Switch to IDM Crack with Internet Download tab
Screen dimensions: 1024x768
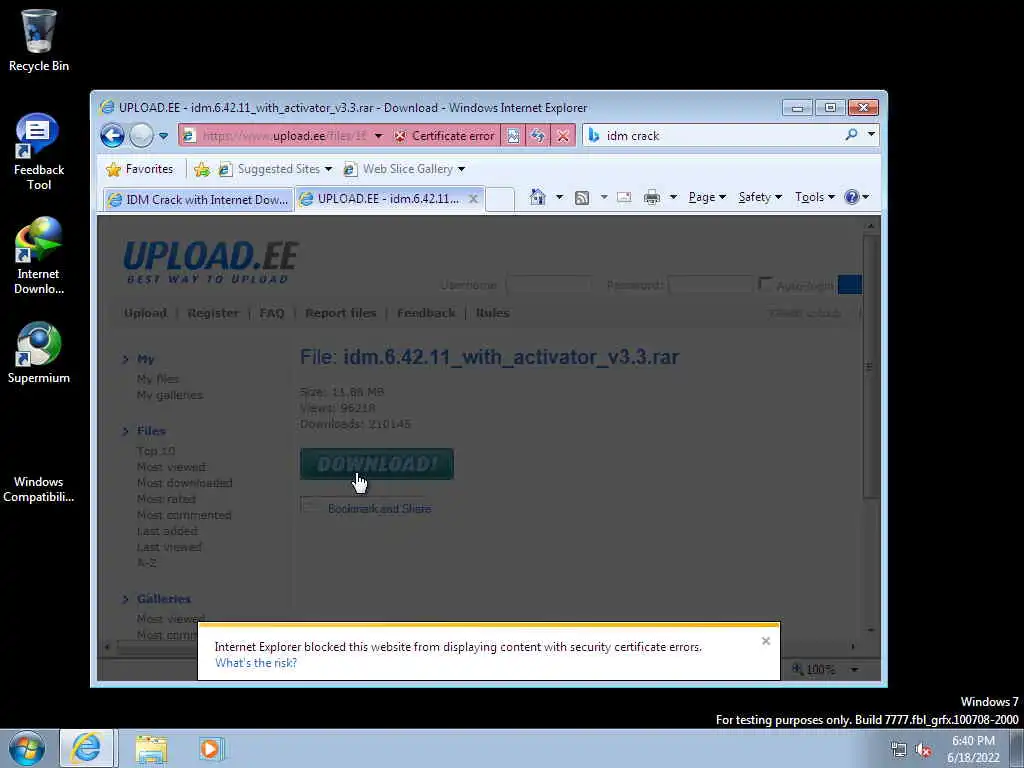pos(199,200)
